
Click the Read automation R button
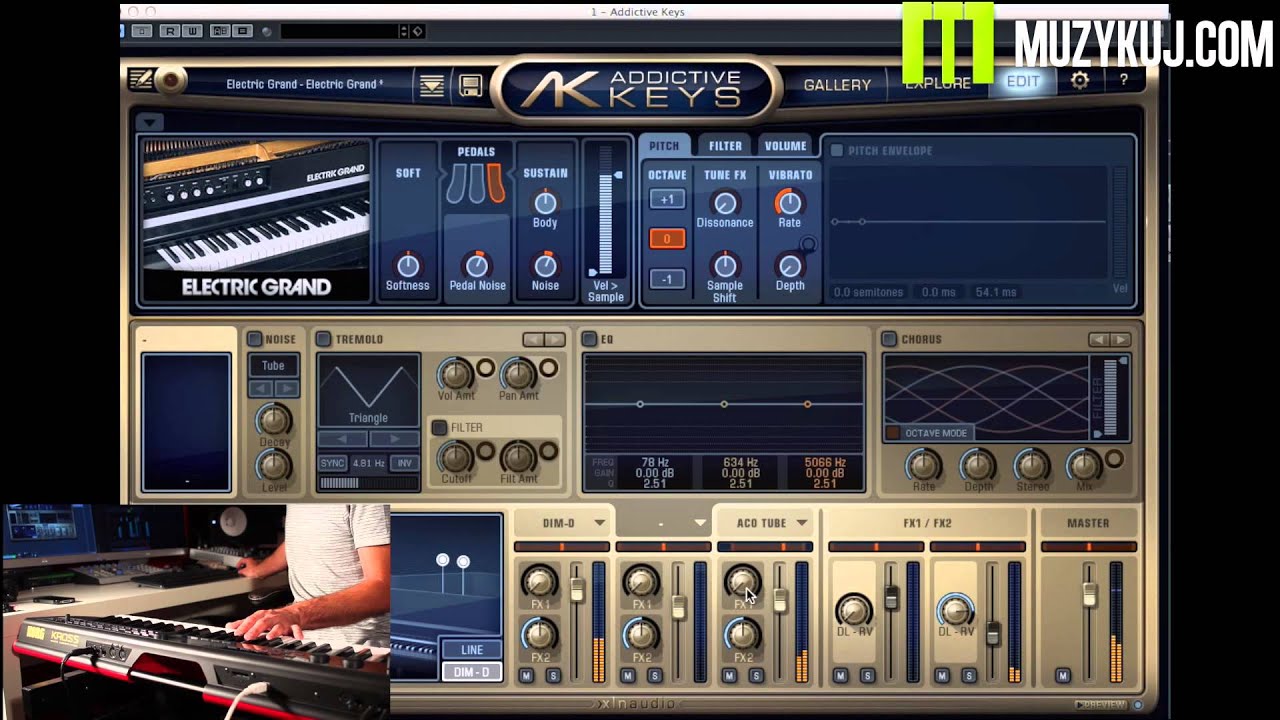coord(170,31)
